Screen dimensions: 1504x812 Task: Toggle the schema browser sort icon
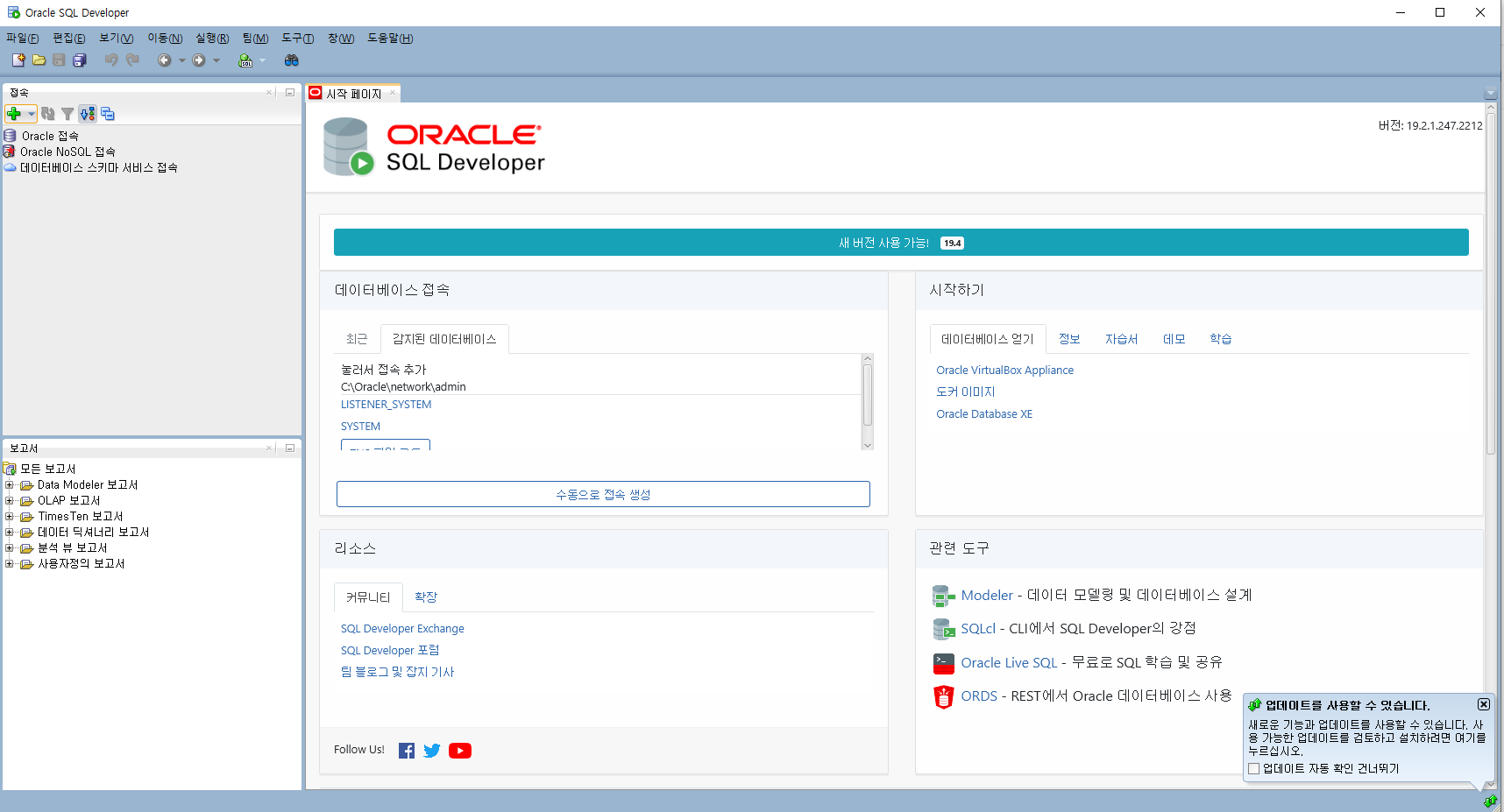click(x=88, y=114)
